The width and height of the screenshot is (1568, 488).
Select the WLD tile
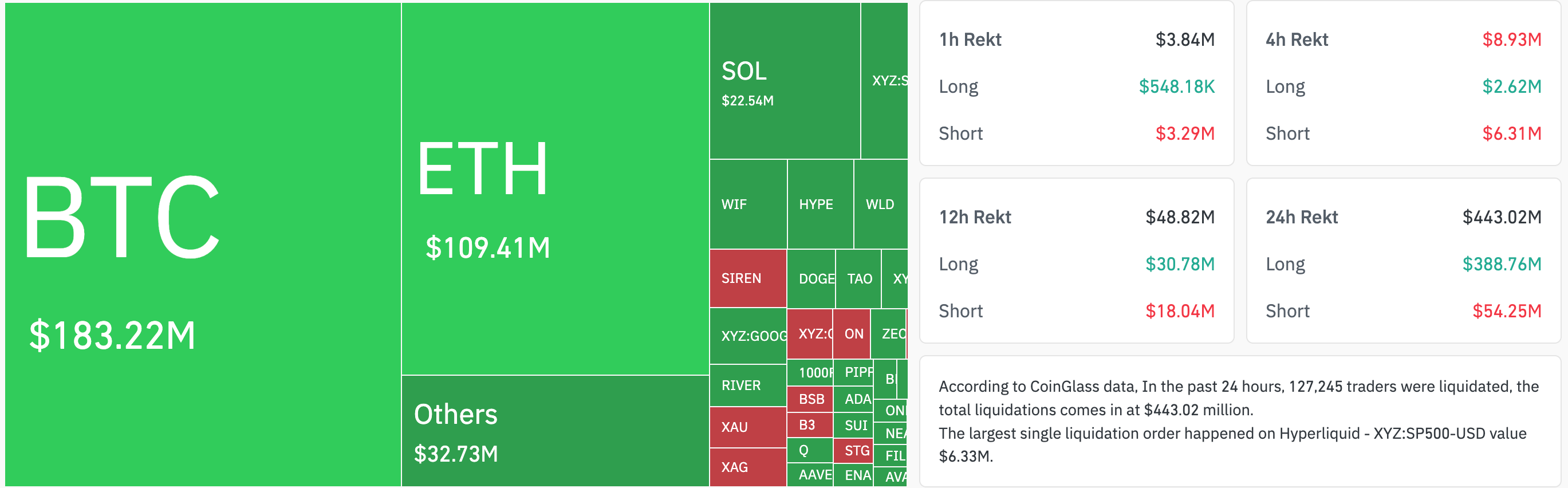pos(880,204)
